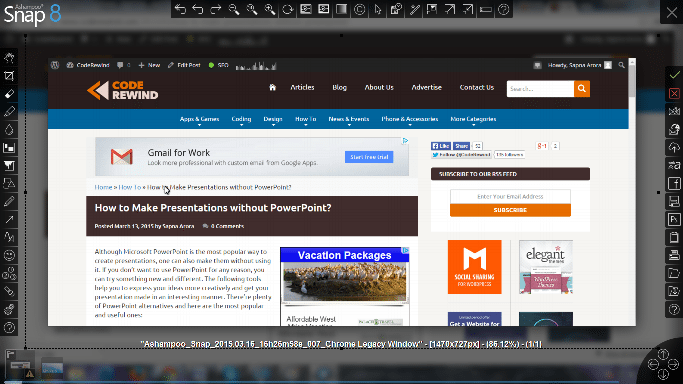Select the hand pan tool
This screenshot has width=683, height=384.
9,57
